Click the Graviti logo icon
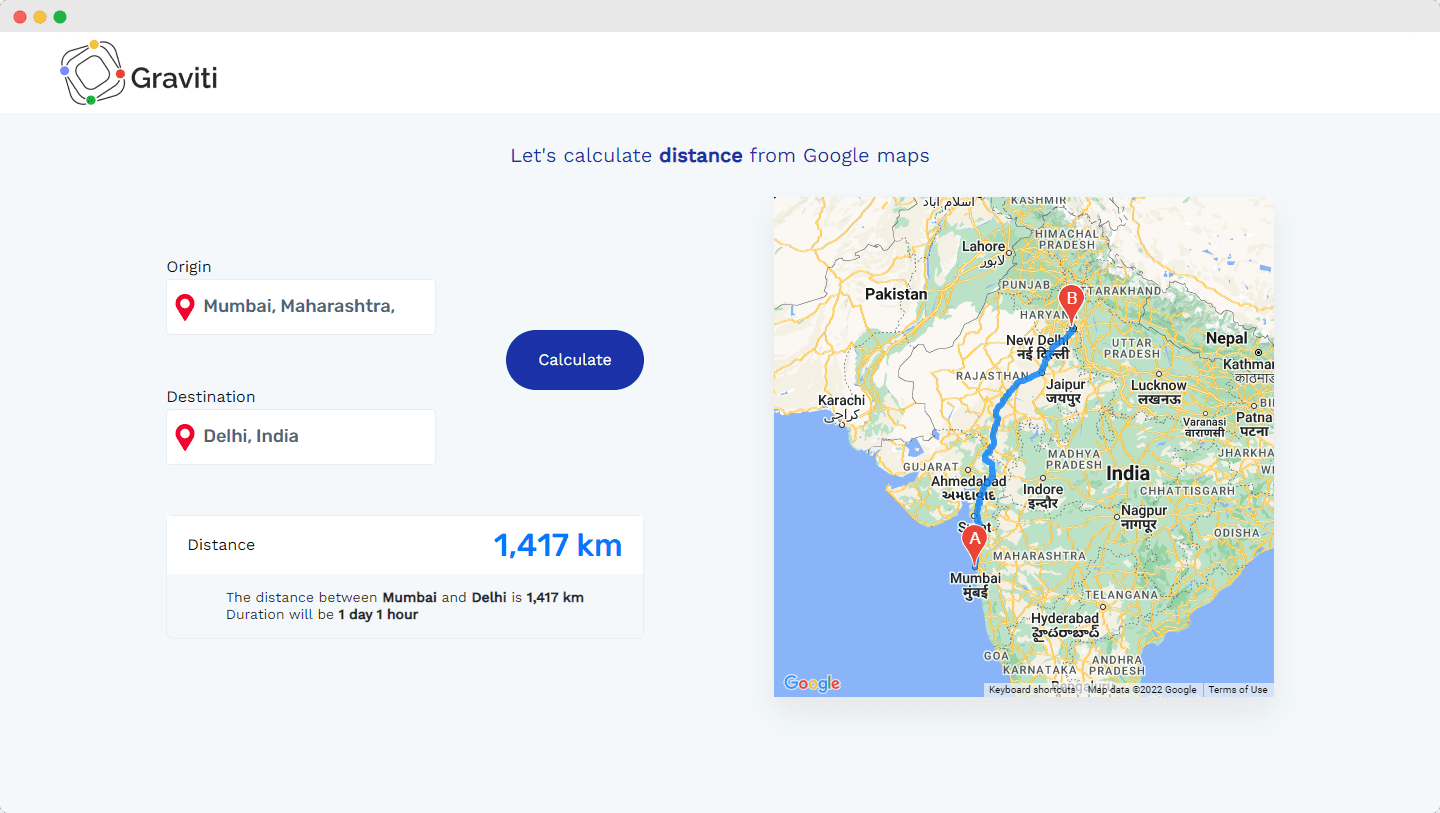This screenshot has height=813, width=1440. pos(92,73)
